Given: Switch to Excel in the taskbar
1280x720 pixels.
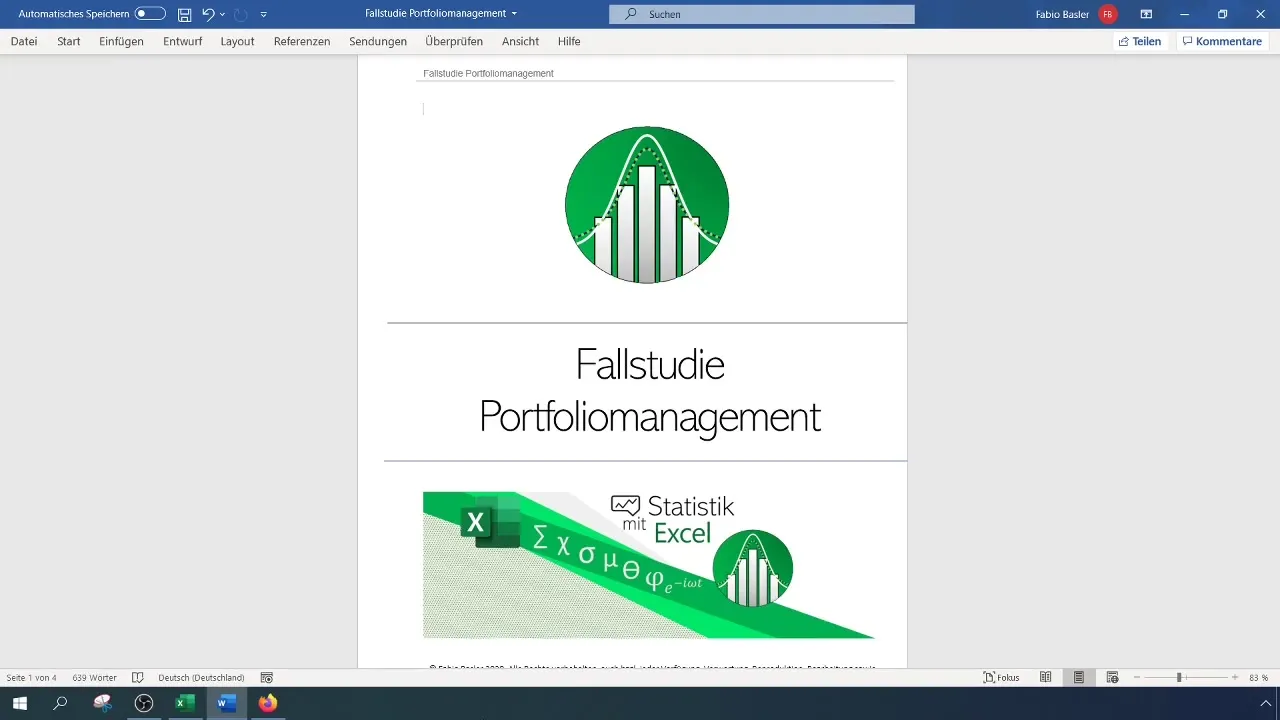Looking at the screenshot, I should pyautogui.click(x=185, y=703).
